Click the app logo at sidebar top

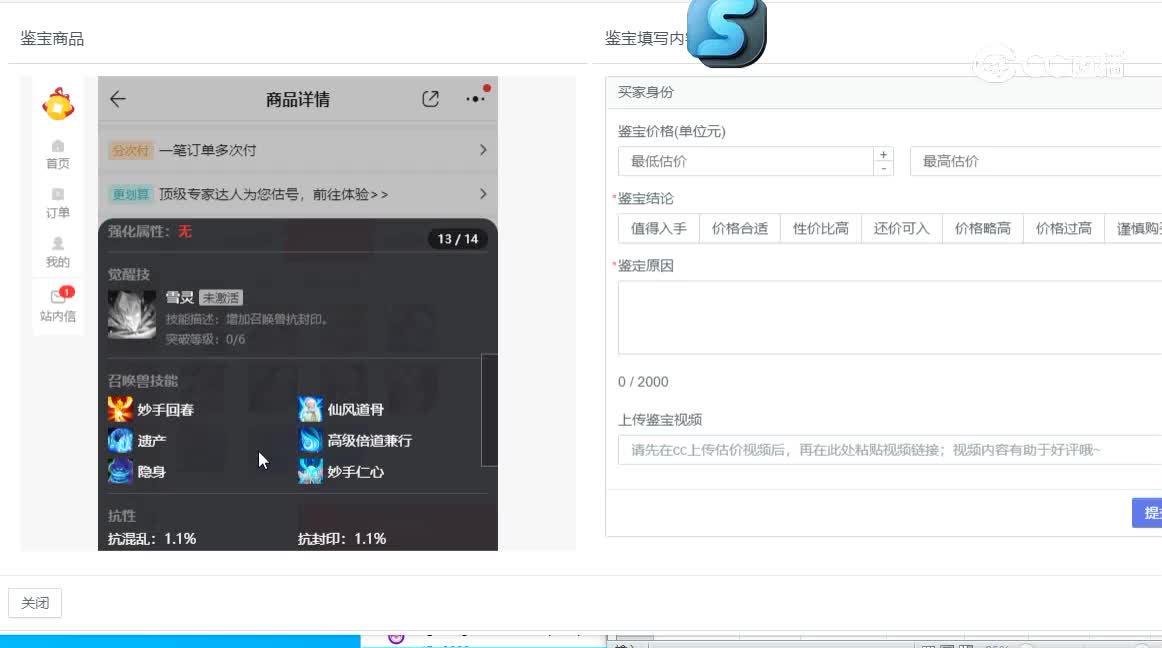tap(58, 105)
